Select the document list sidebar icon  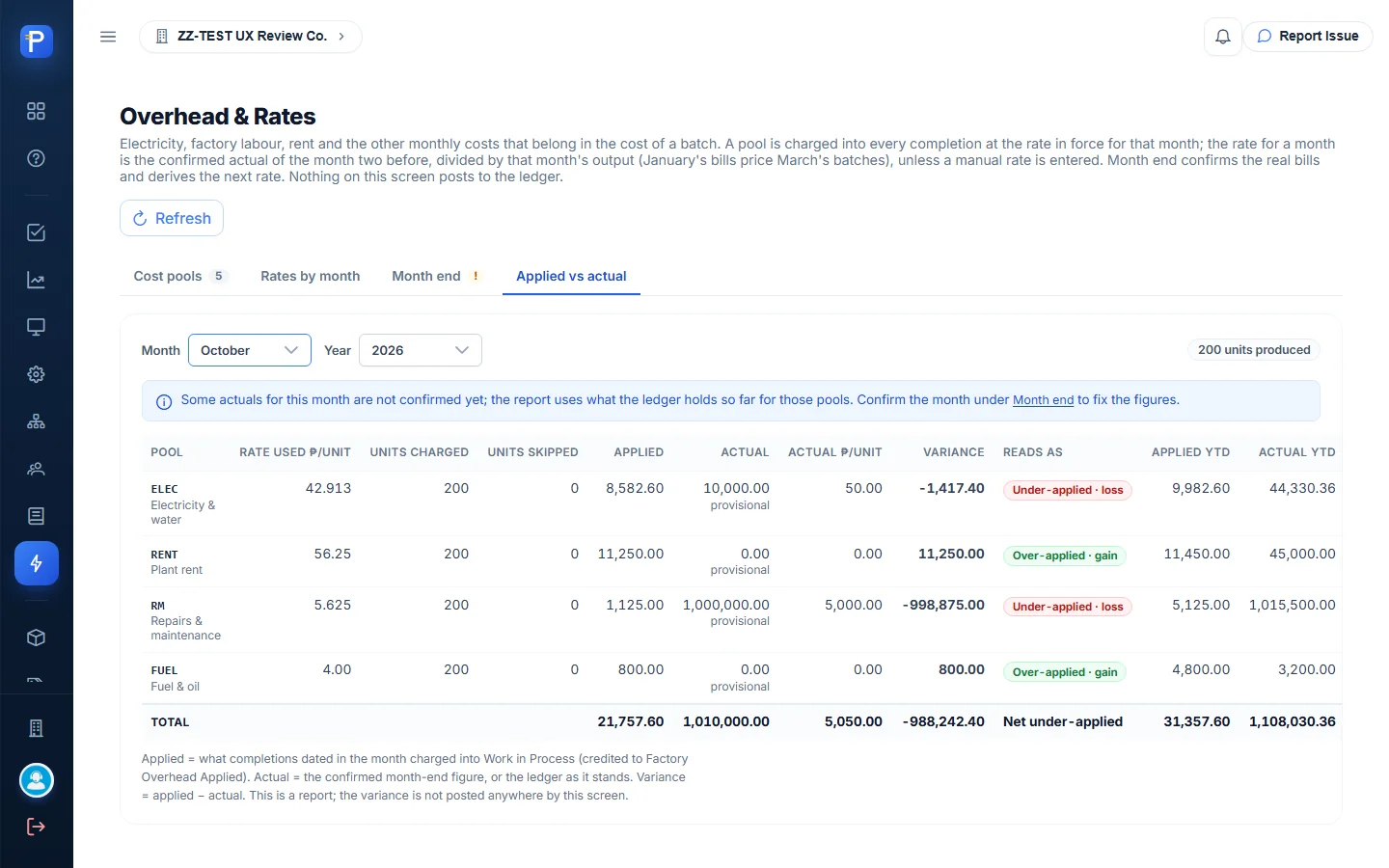coord(37,516)
